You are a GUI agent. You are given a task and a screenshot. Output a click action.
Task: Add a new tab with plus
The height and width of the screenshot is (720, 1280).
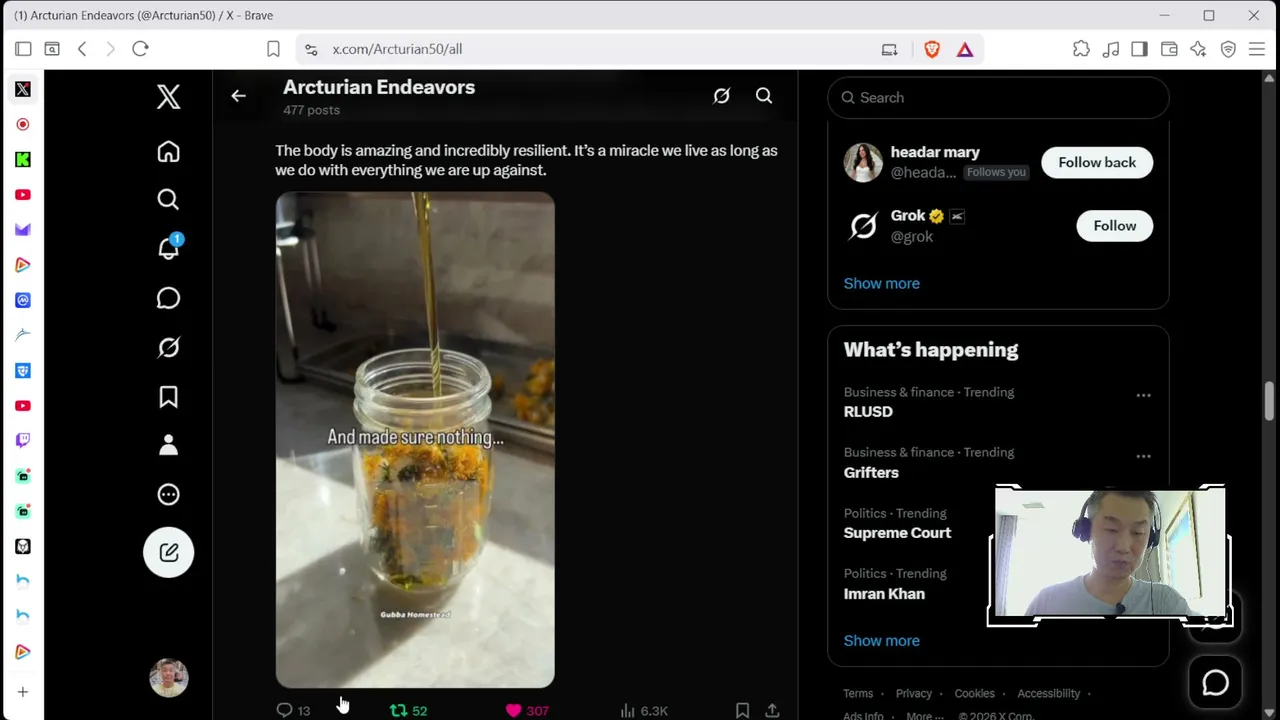coord(23,692)
